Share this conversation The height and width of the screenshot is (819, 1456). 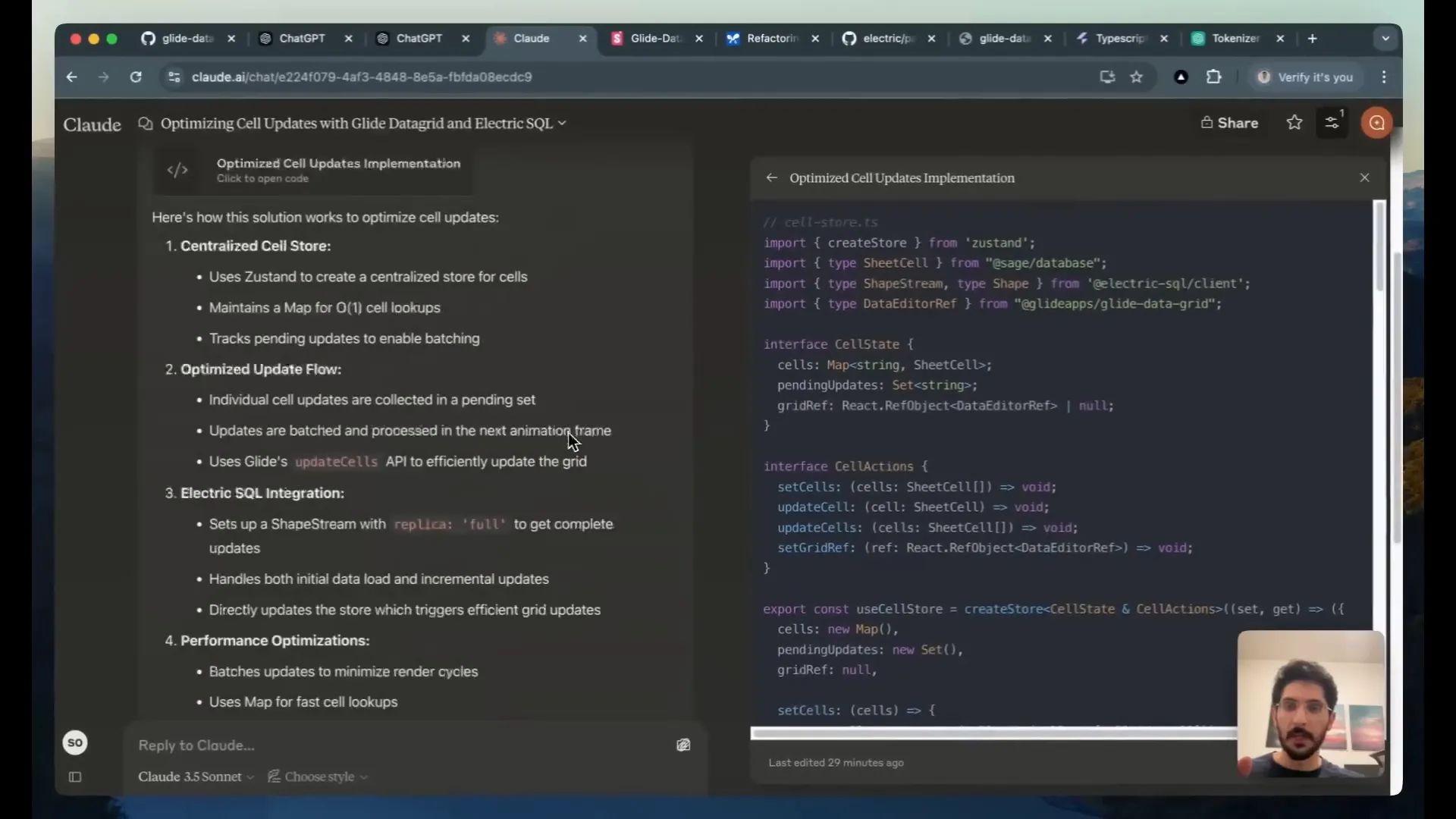[x=1229, y=123]
